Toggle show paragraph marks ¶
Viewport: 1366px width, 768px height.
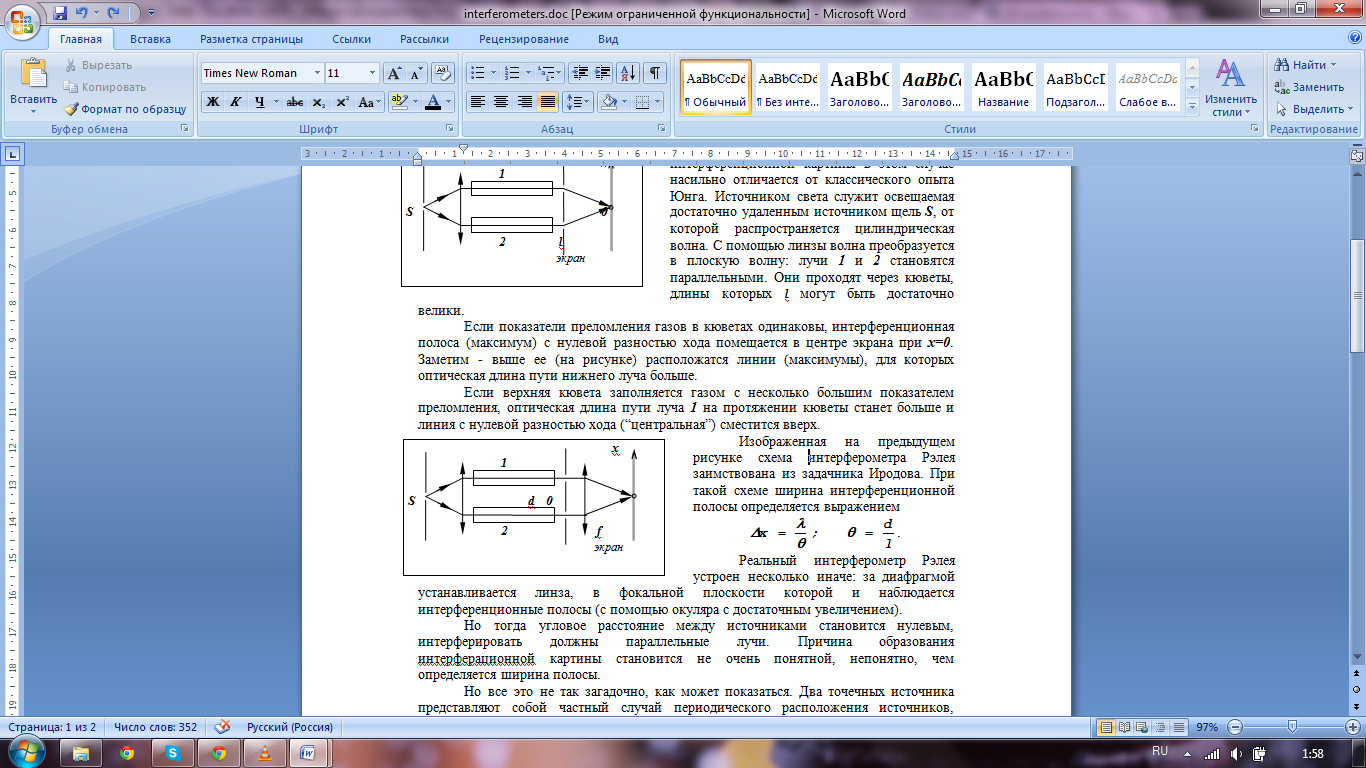(x=655, y=73)
